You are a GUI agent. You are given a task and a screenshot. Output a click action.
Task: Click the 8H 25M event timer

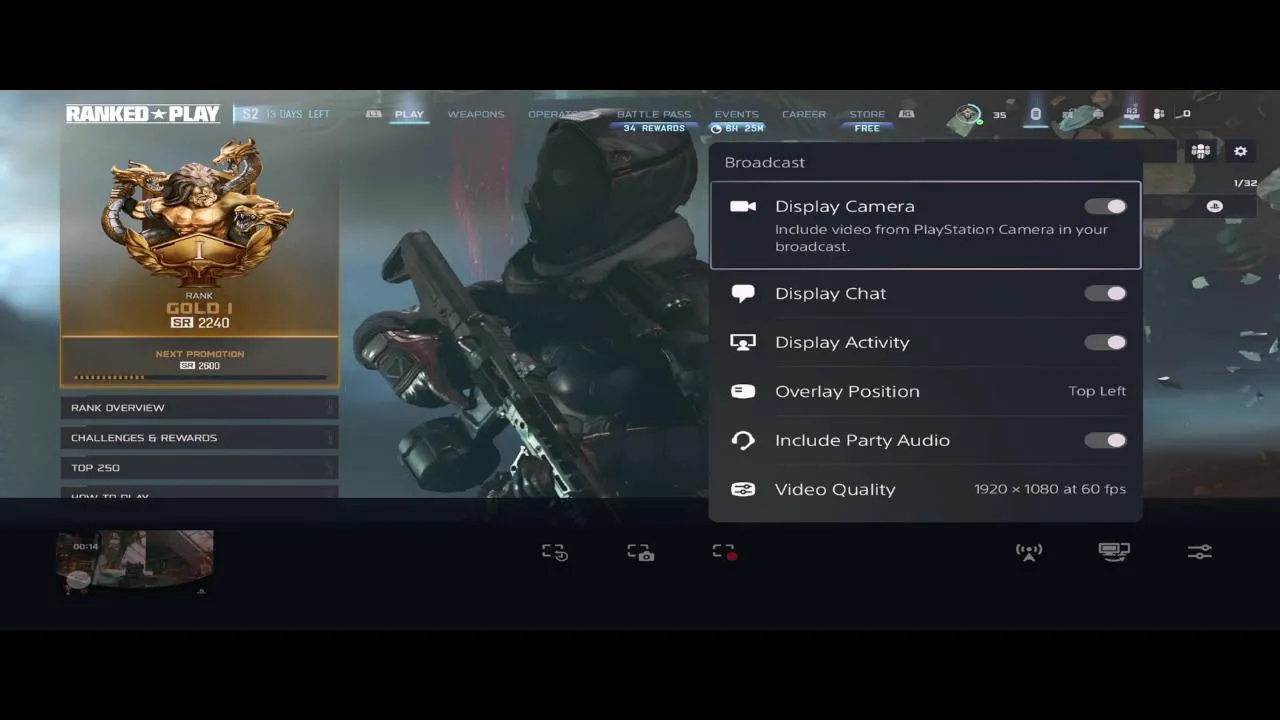(x=737, y=129)
